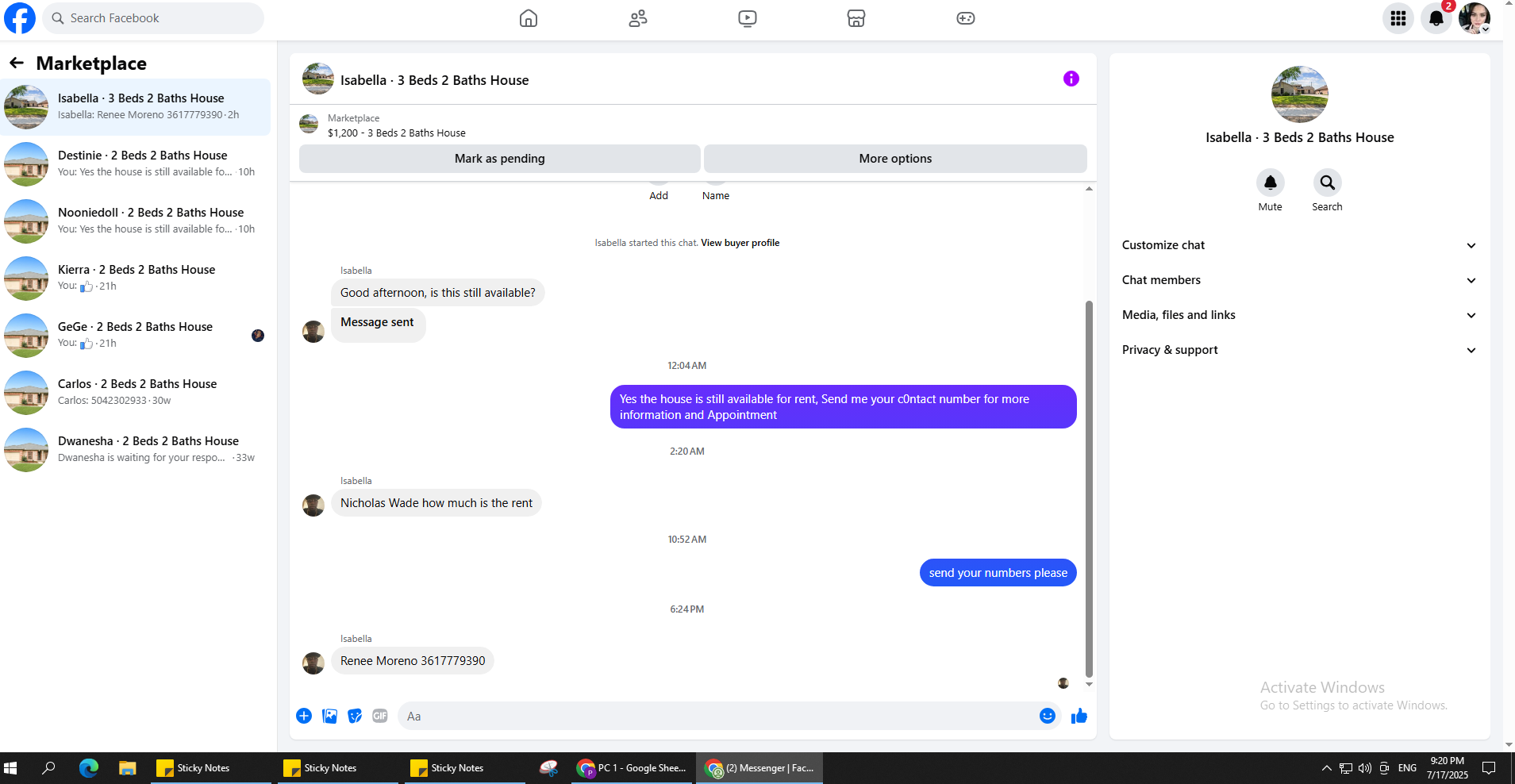The image size is (1515, 784).
Task: Open the Dwanesha 2 Beds 2 Baths chat
Action: click(x=136, y=450)
